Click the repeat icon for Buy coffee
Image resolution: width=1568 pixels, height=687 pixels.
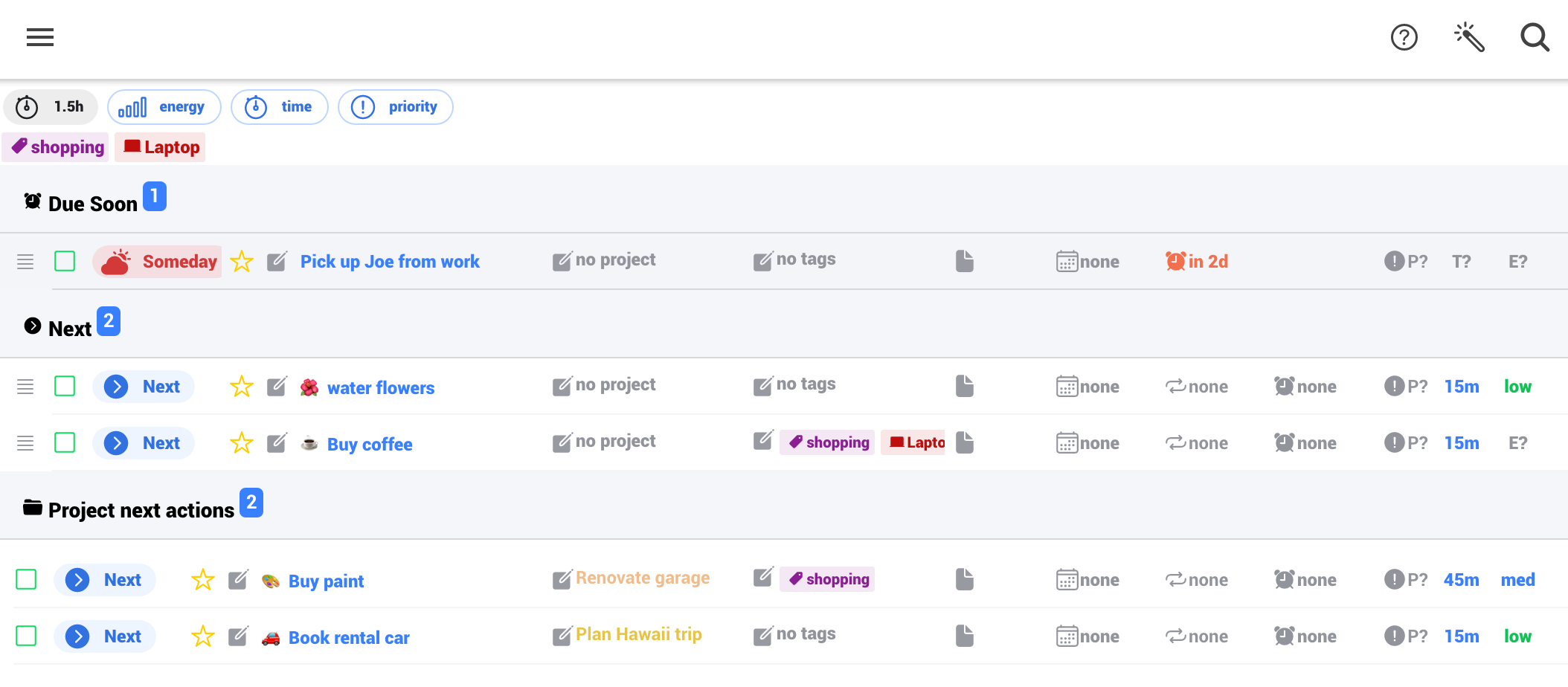pyautogui.click(x=1177, y=442)
